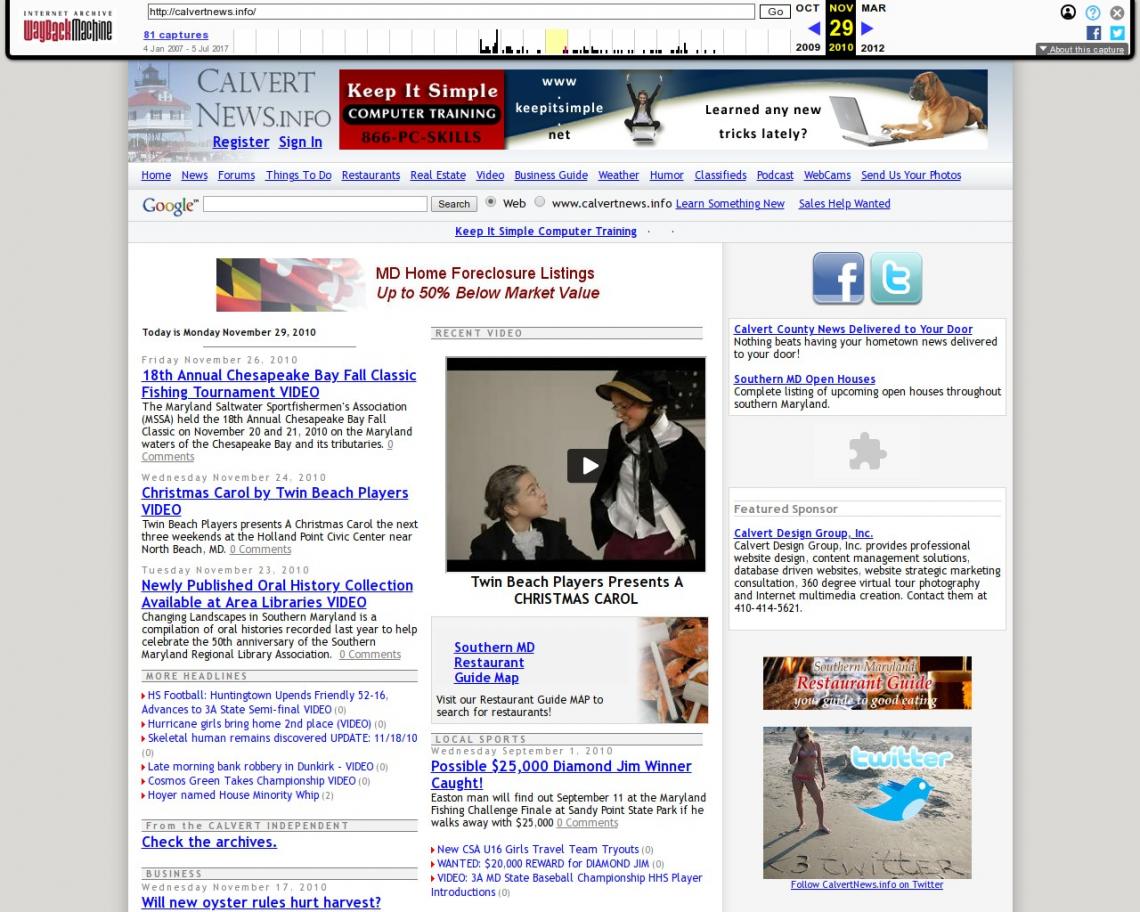1140x912 pixels.
Task: Open the Weather nav item
Action: 619,175
